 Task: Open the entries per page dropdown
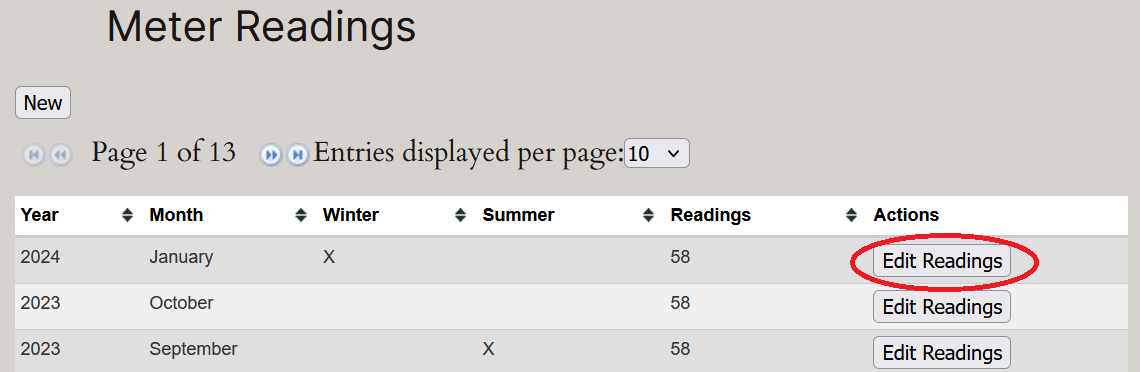[x=657, y=153]
